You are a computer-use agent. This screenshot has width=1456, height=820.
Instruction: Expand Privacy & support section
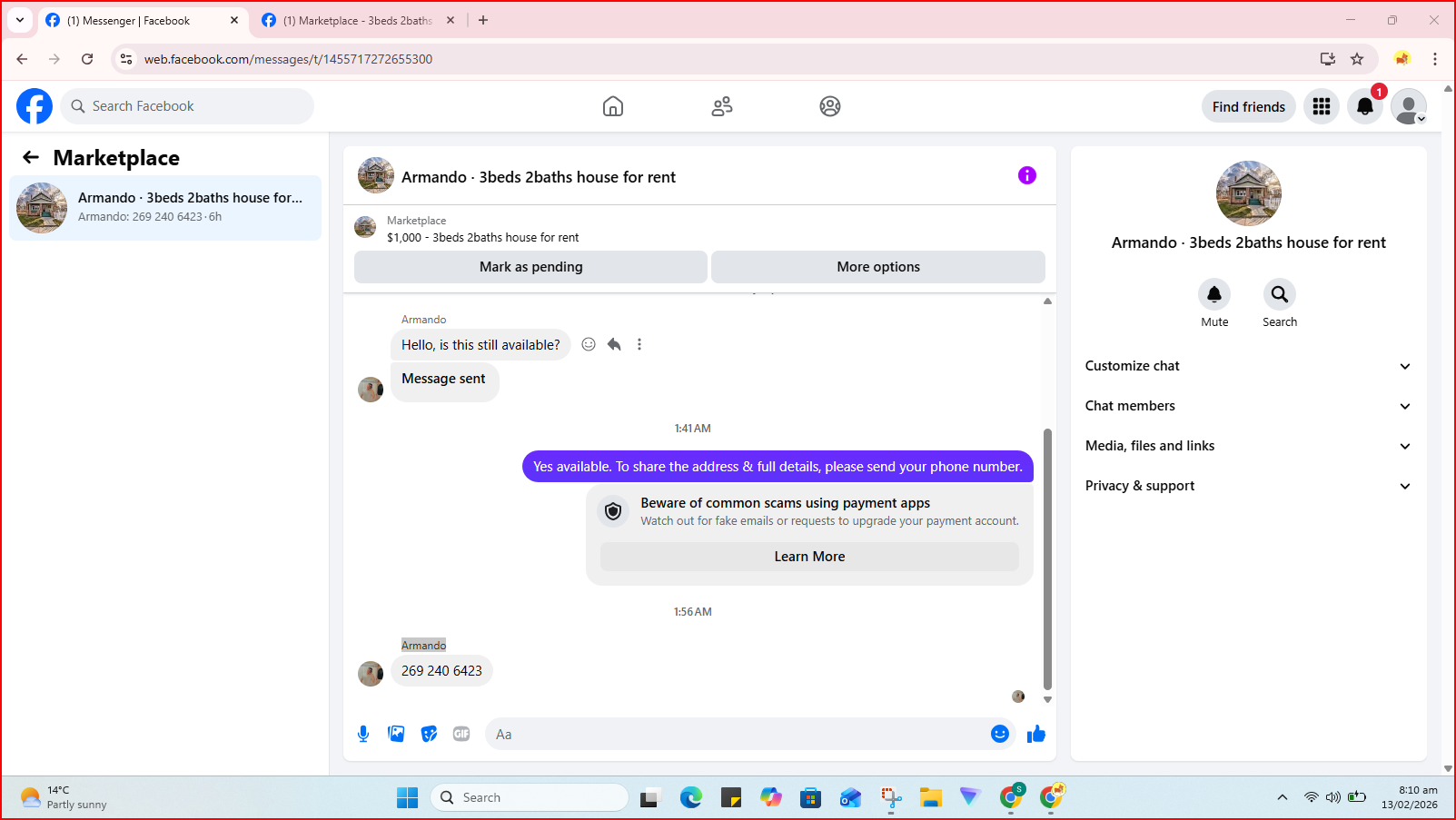tap(1248, 486)
